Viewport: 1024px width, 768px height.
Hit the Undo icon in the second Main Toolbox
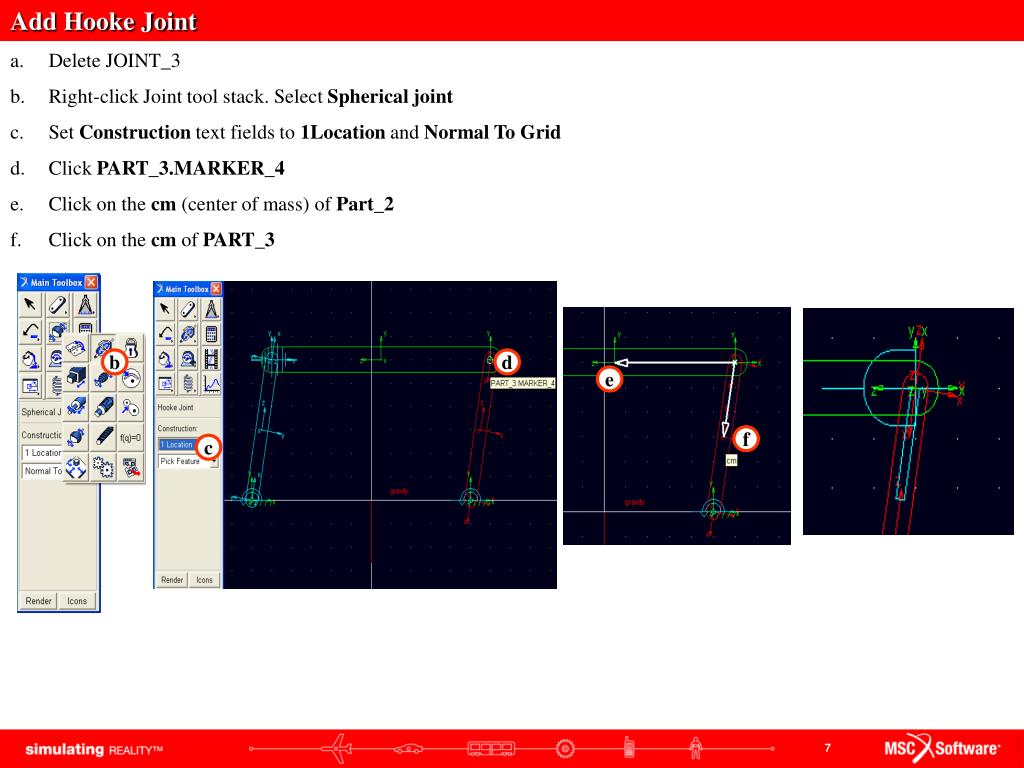pos(165,334)
